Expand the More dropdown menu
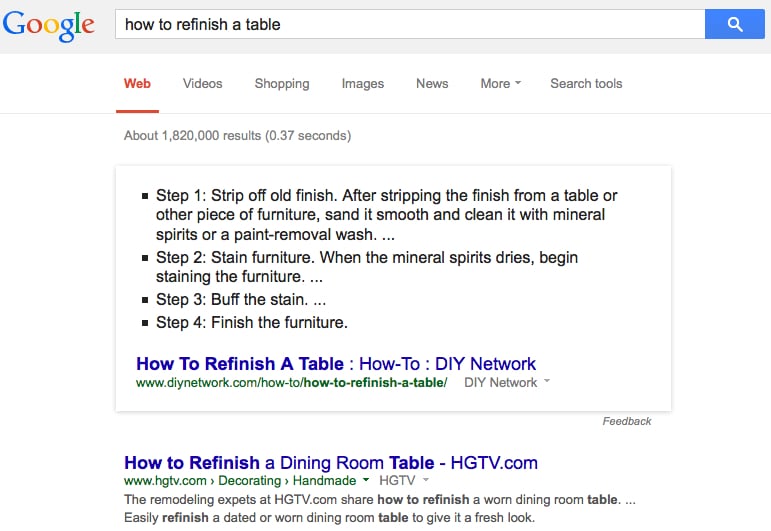The image size is (771, 531). tap(500, 84)
